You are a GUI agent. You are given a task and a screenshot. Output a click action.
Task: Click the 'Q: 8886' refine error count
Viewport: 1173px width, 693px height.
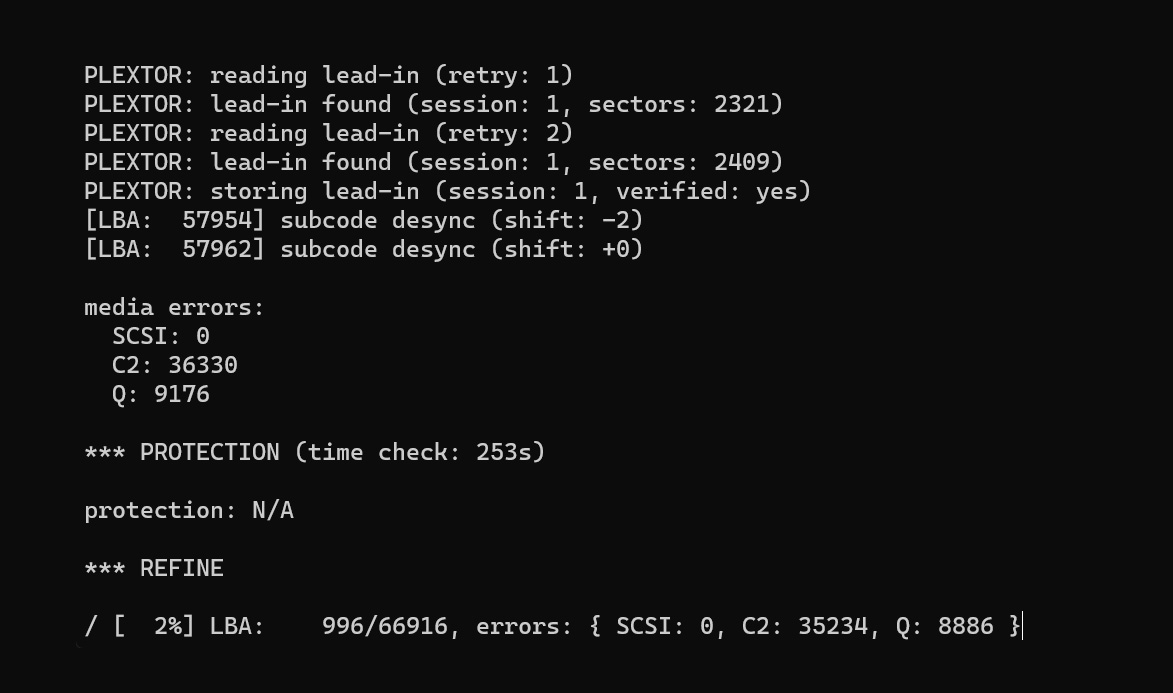[x=965, y=627]
